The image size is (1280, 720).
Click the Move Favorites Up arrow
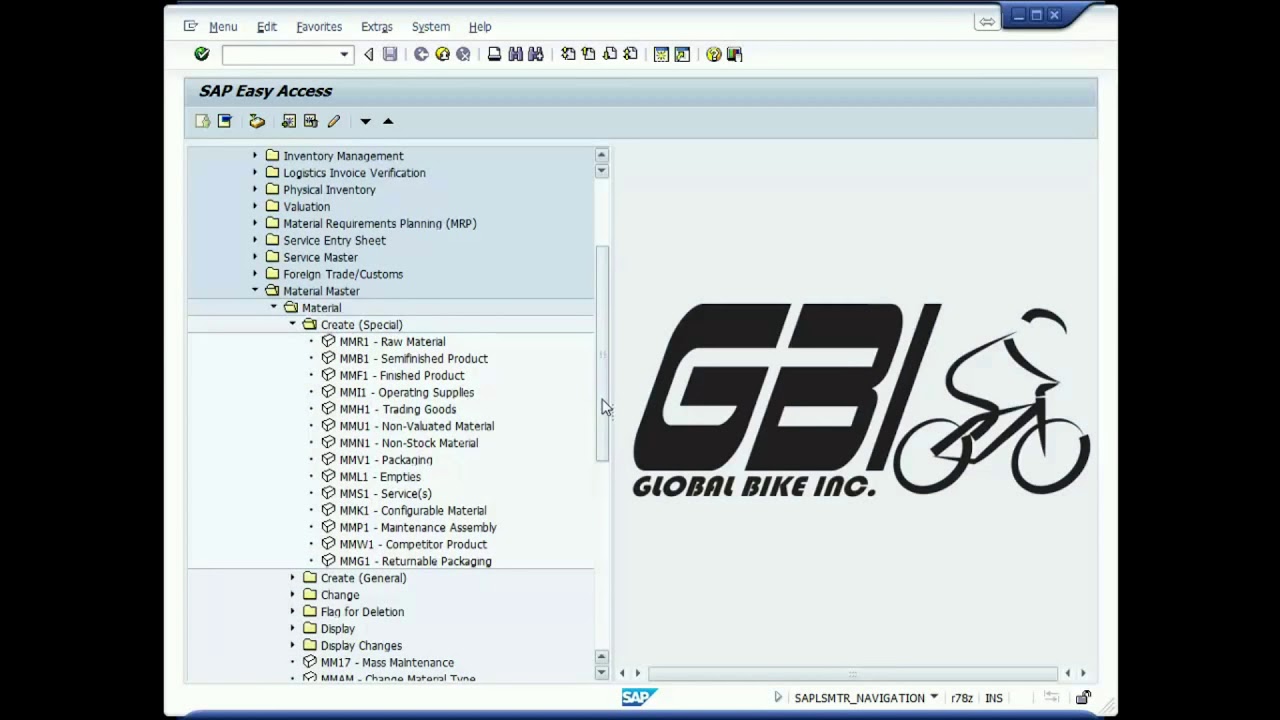(x=388, y=121)
